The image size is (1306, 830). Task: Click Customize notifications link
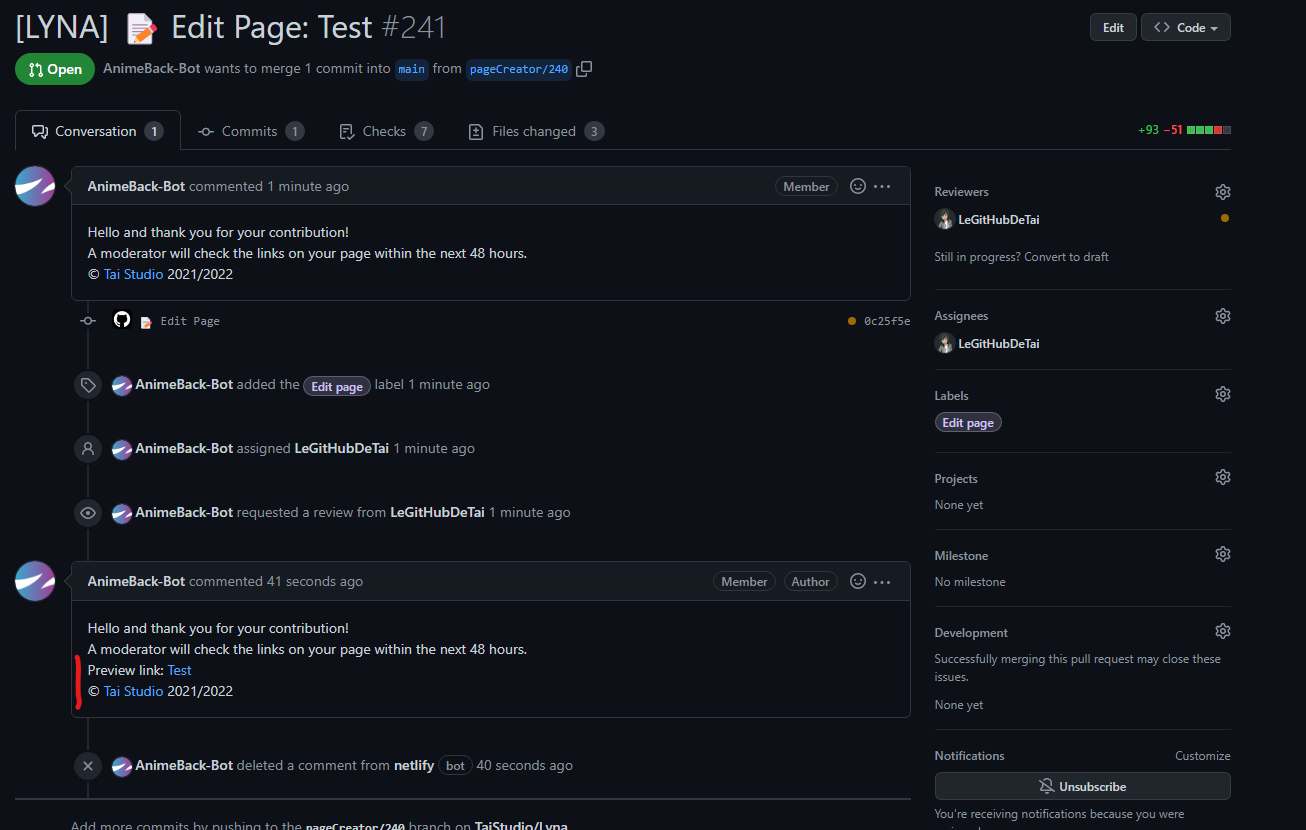click(x=1202, y=756)
